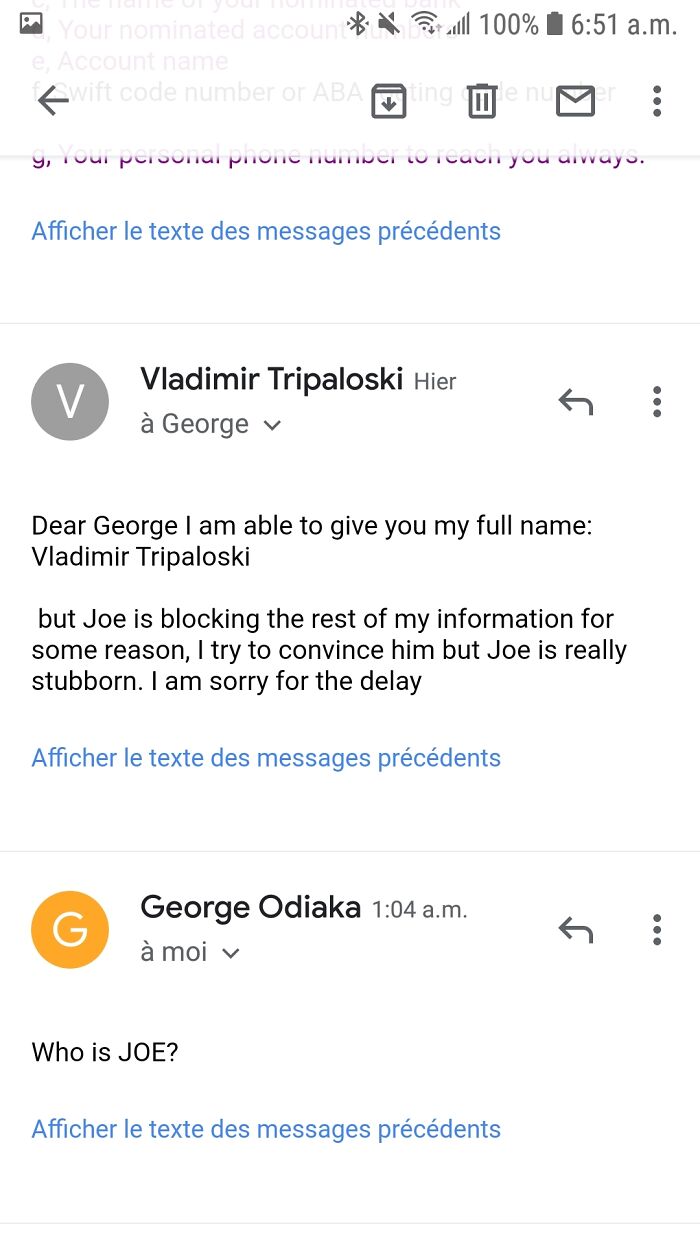This screenshot has height=1244, width=700.
Task: Mark conversation as unread envelope icon
Action: tap(575, 101)
